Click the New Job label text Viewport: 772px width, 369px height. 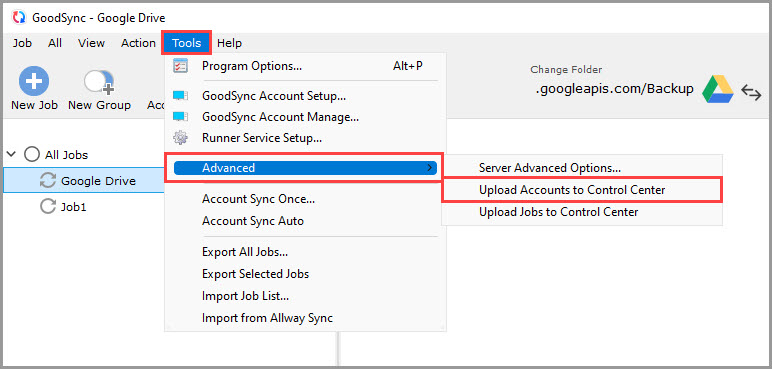34,105
